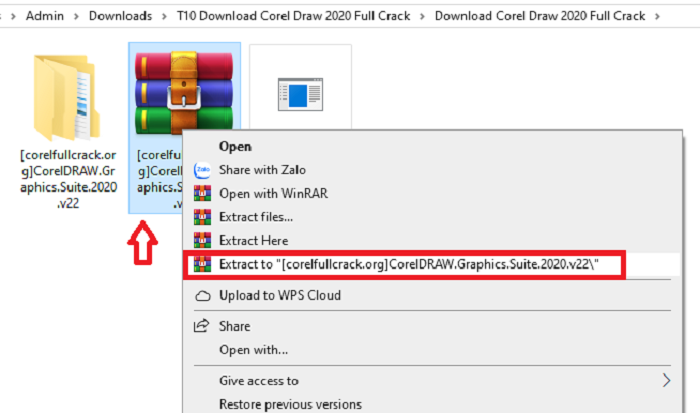
Task: Choose "Open" from the context menu
Action: click(x=235, y=147)
